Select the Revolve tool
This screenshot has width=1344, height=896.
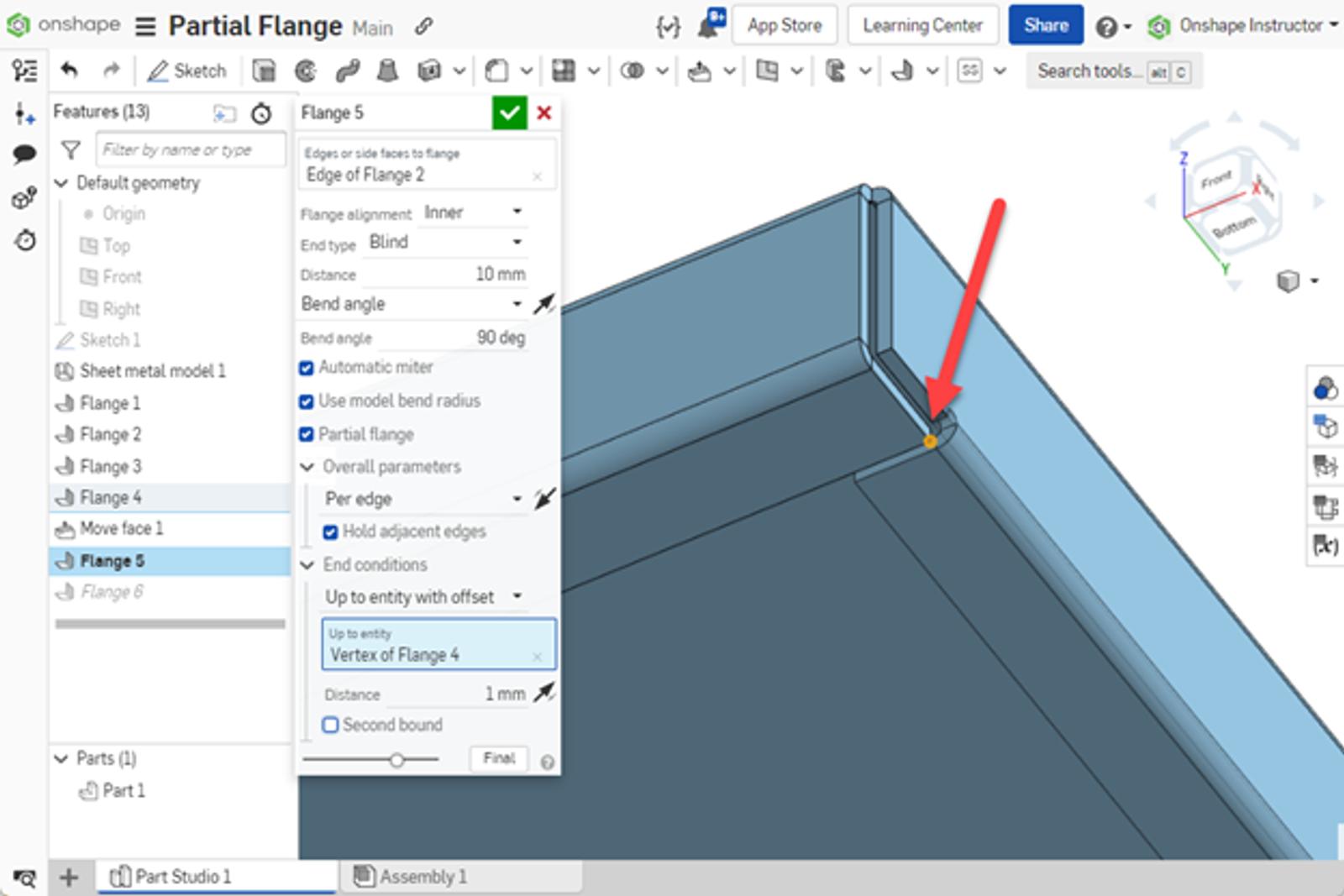(x=305, y=71)
